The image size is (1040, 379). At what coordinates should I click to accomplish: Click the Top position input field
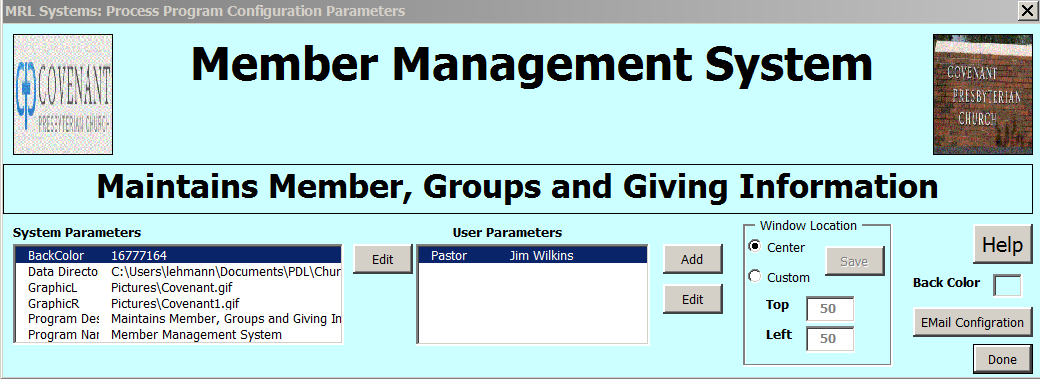pyautogui.click(x=830, y=309)
